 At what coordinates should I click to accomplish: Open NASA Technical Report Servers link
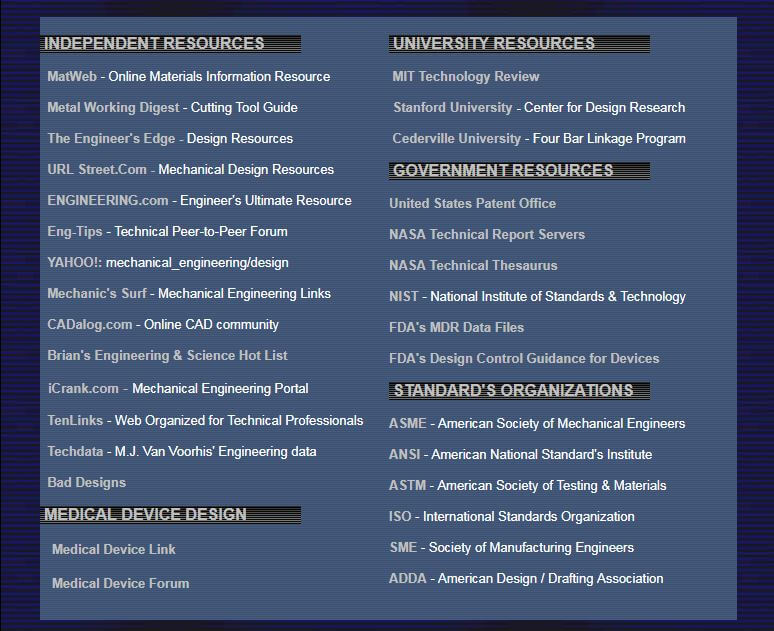[x=487, y=235]
